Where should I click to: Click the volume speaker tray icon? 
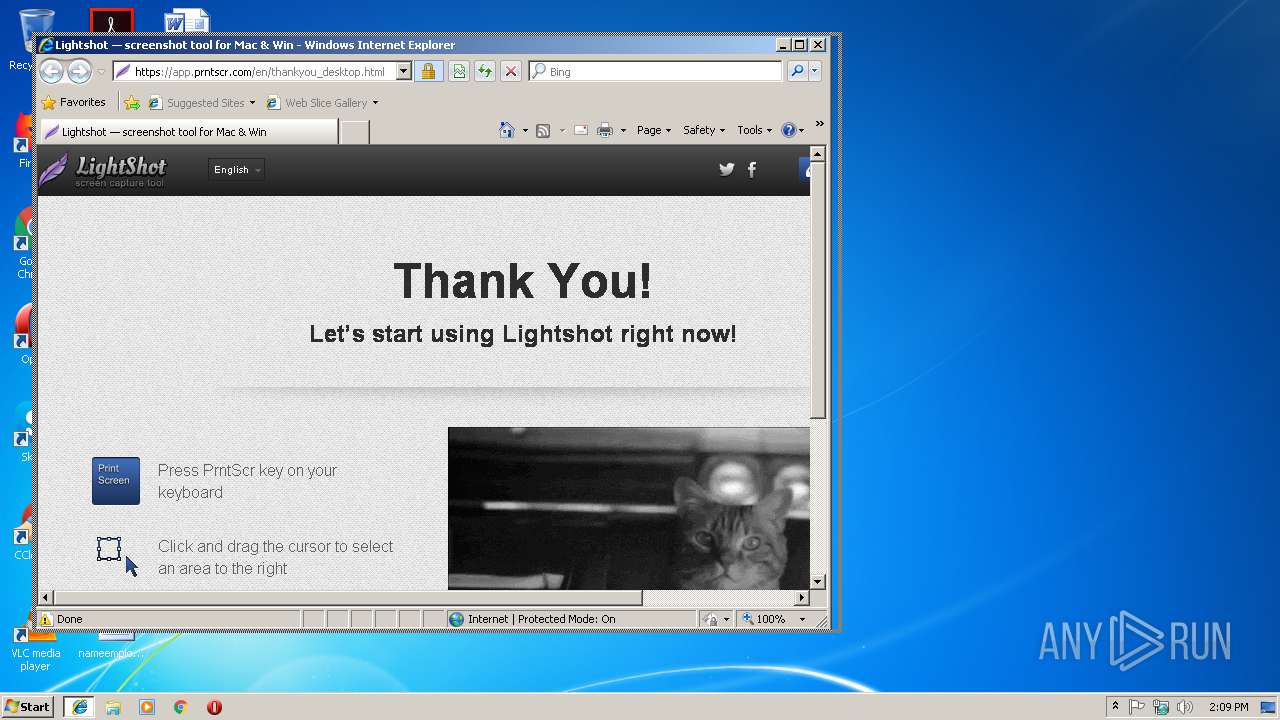point(1185,707)
